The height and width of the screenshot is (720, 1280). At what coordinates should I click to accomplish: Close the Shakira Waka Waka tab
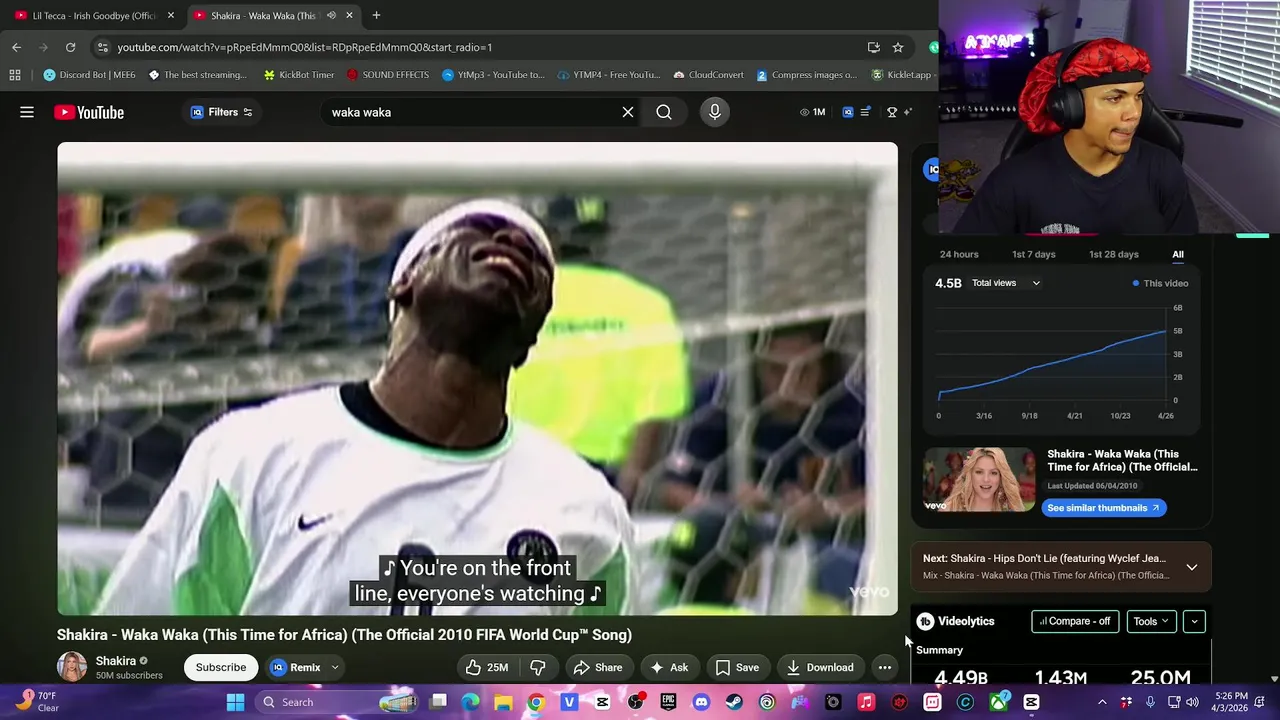[349, 15]
